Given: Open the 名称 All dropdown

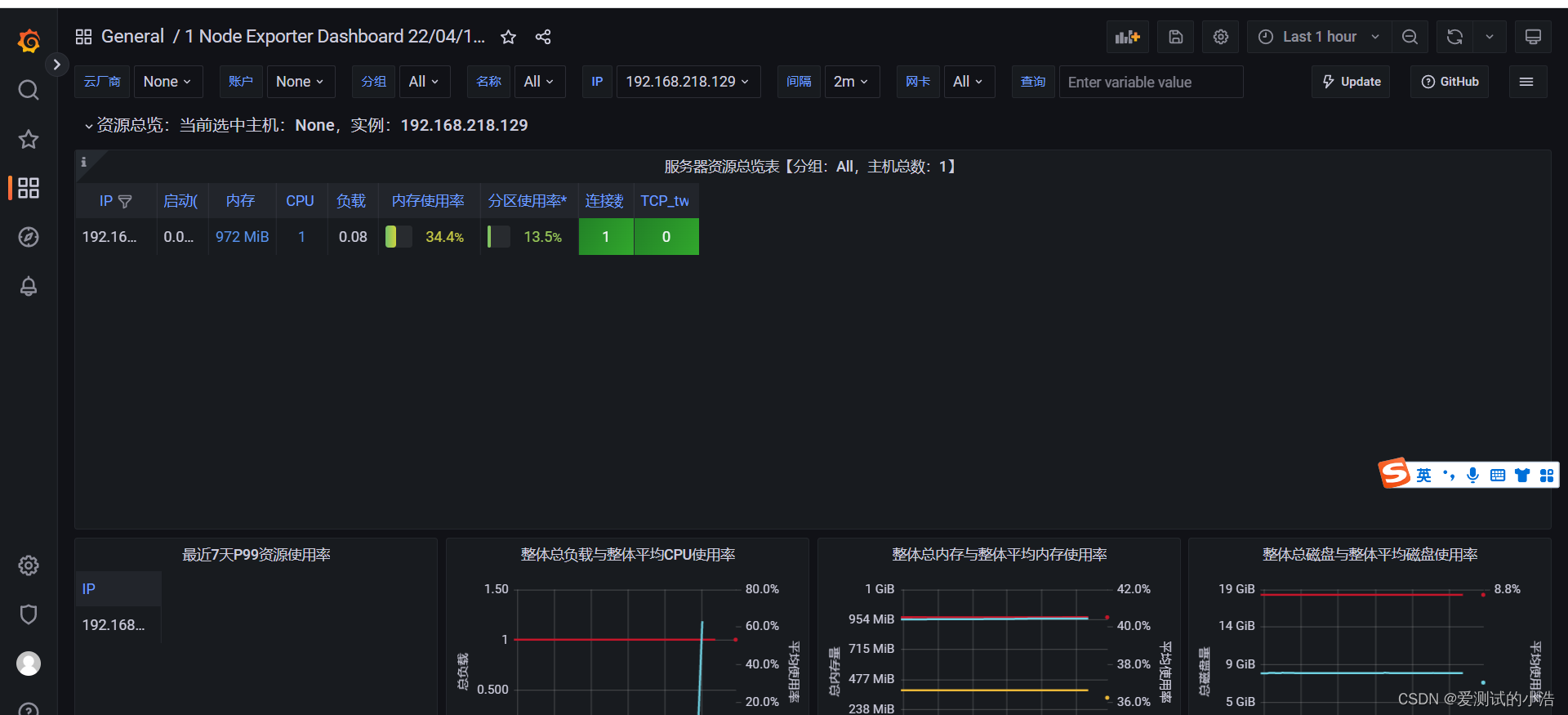Looking at the screenshot, I should point(539,82).
